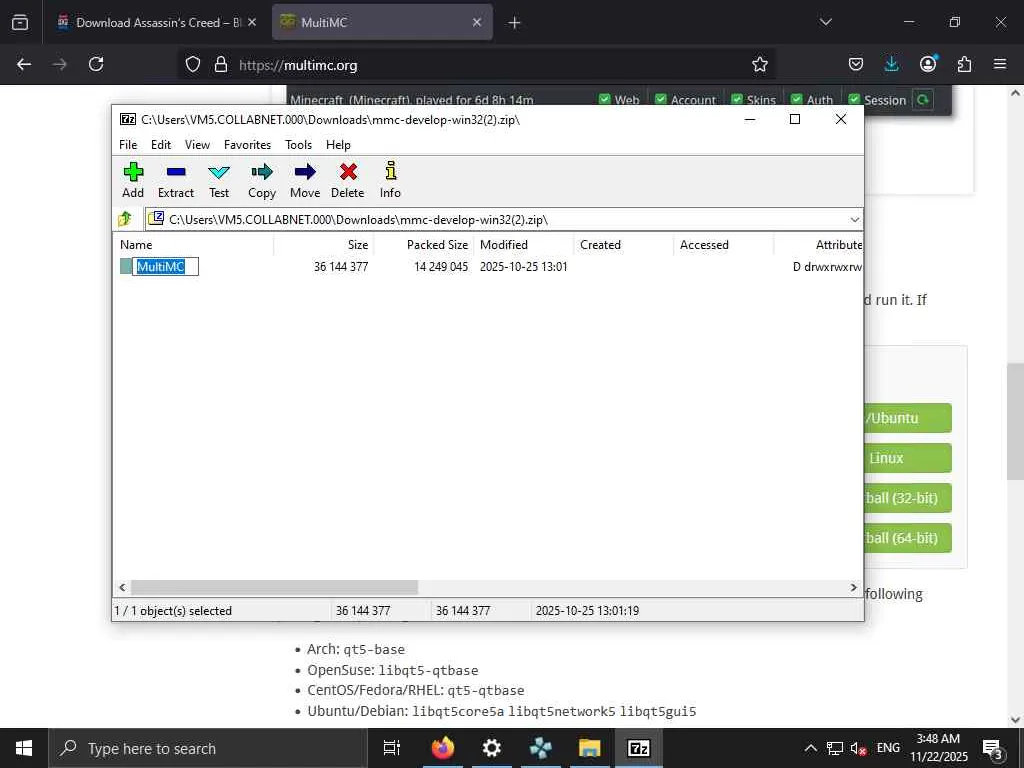Open the Help menu in 7-Zip
Viewport: 1024px width, 768px height.
point(338,145)
